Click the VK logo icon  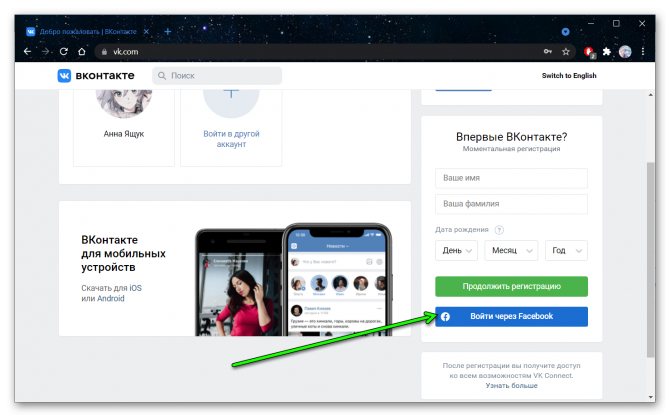tap(64, 76)
